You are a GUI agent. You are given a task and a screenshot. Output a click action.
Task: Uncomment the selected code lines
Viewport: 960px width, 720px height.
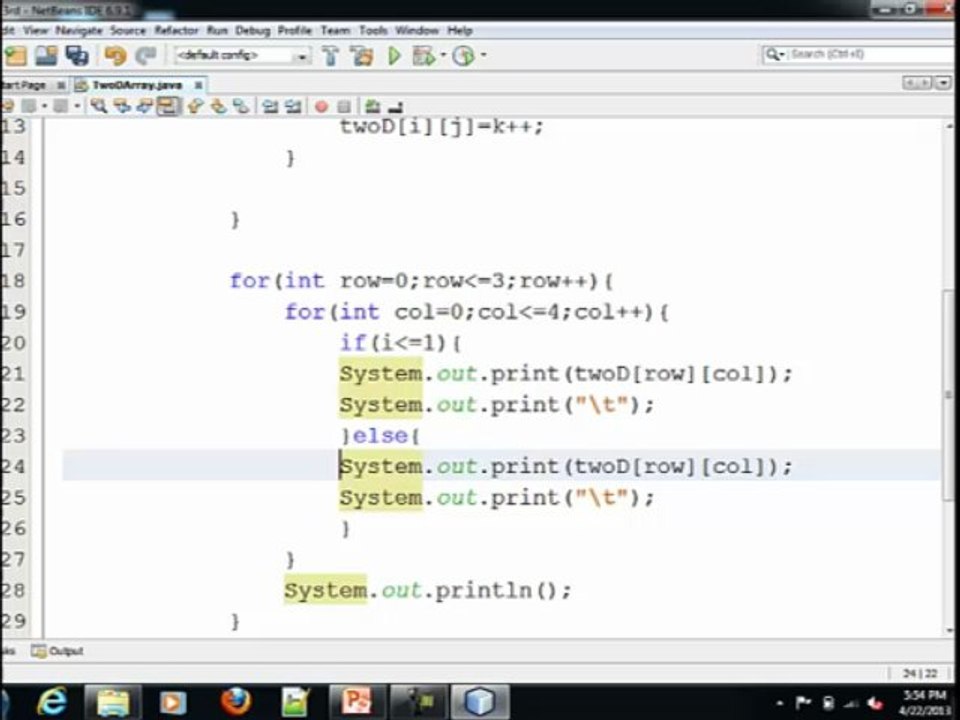396,107
